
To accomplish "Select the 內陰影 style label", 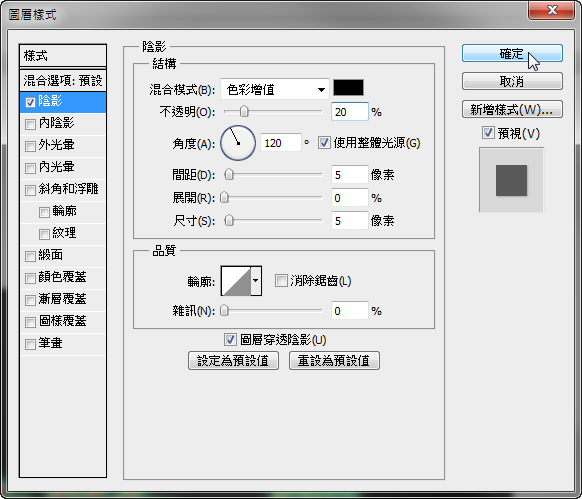I will coord(56,123).
